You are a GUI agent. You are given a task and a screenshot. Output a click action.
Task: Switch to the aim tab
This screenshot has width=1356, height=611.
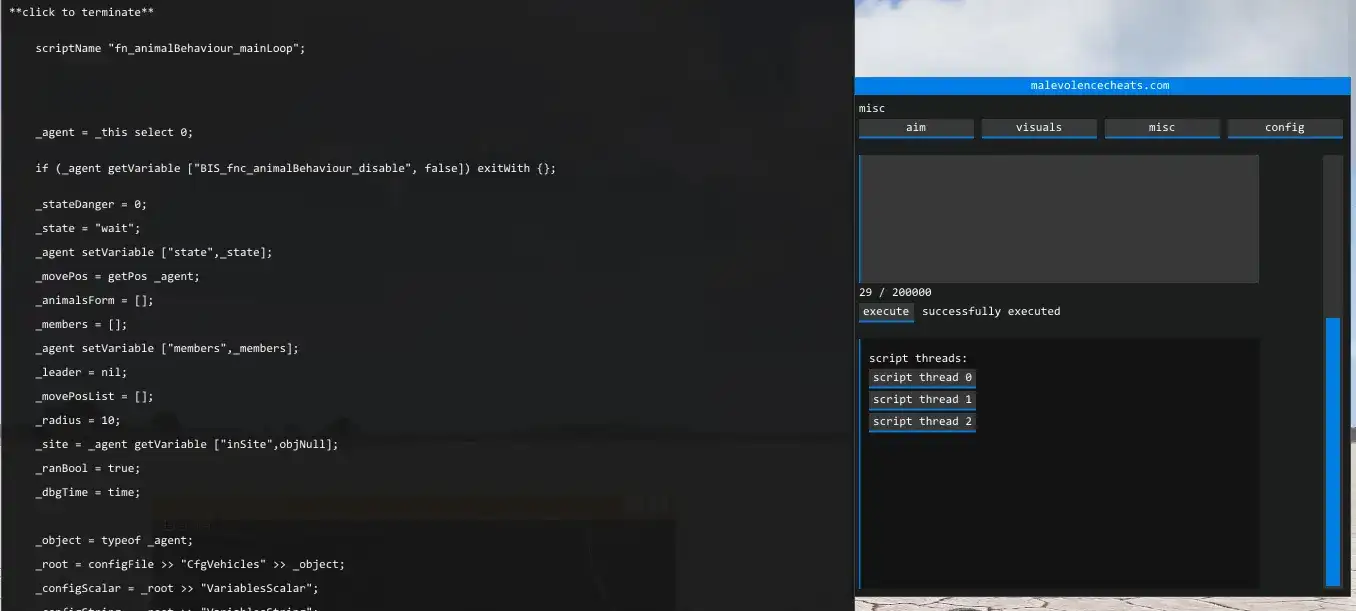pos(915,127)
